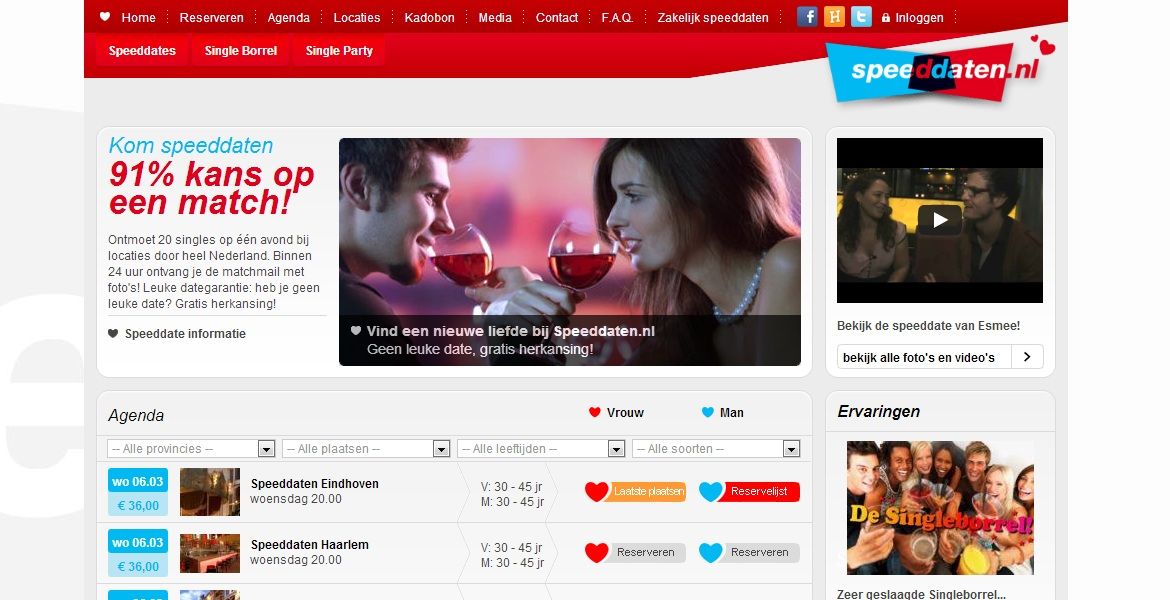Click the 'De Singleborrel!' party photo
The height and width of the screenshot is (600, 1170).
[940, 507]
